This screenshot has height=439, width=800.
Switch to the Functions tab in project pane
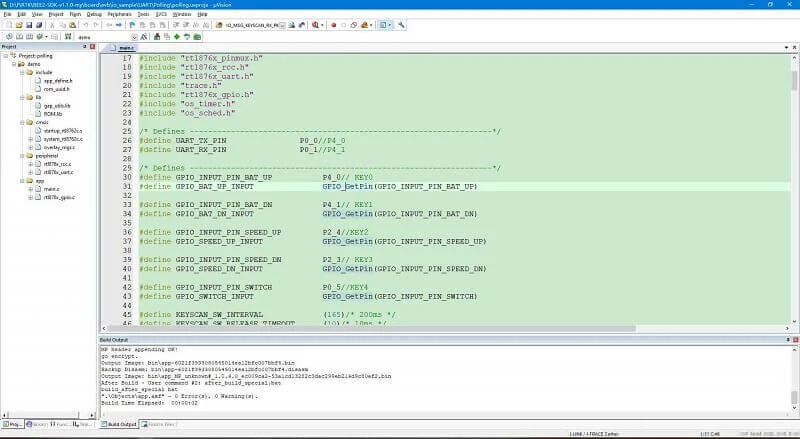point(60,424)
